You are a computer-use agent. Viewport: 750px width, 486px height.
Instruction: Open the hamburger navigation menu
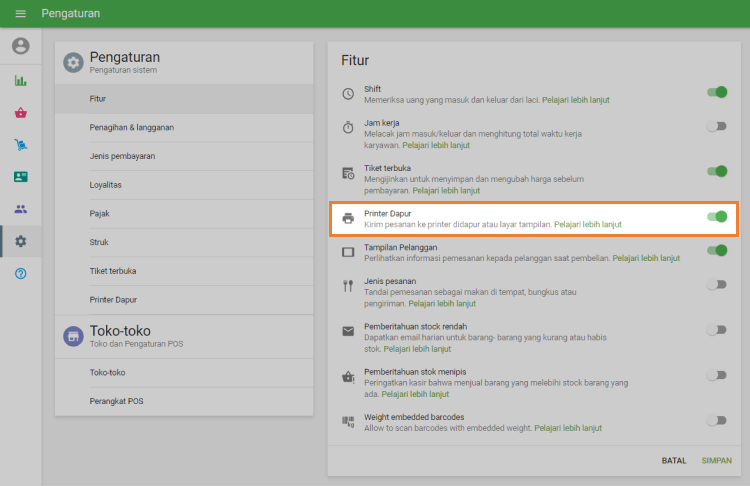click(20, 14)
